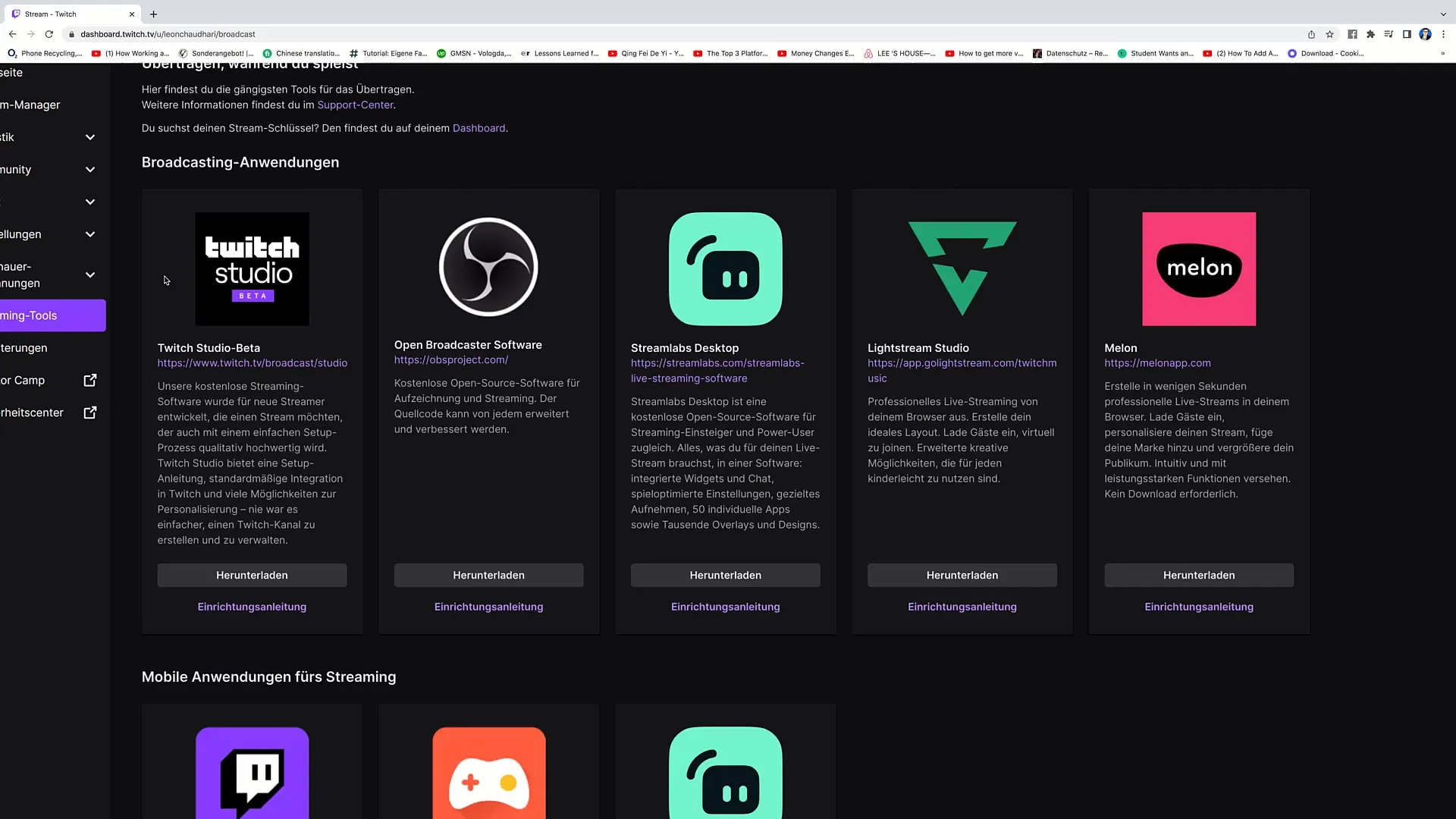The image size is (1456, 819).
Task: Open the Datenschutz bookmark
Action: [1070, 53]
